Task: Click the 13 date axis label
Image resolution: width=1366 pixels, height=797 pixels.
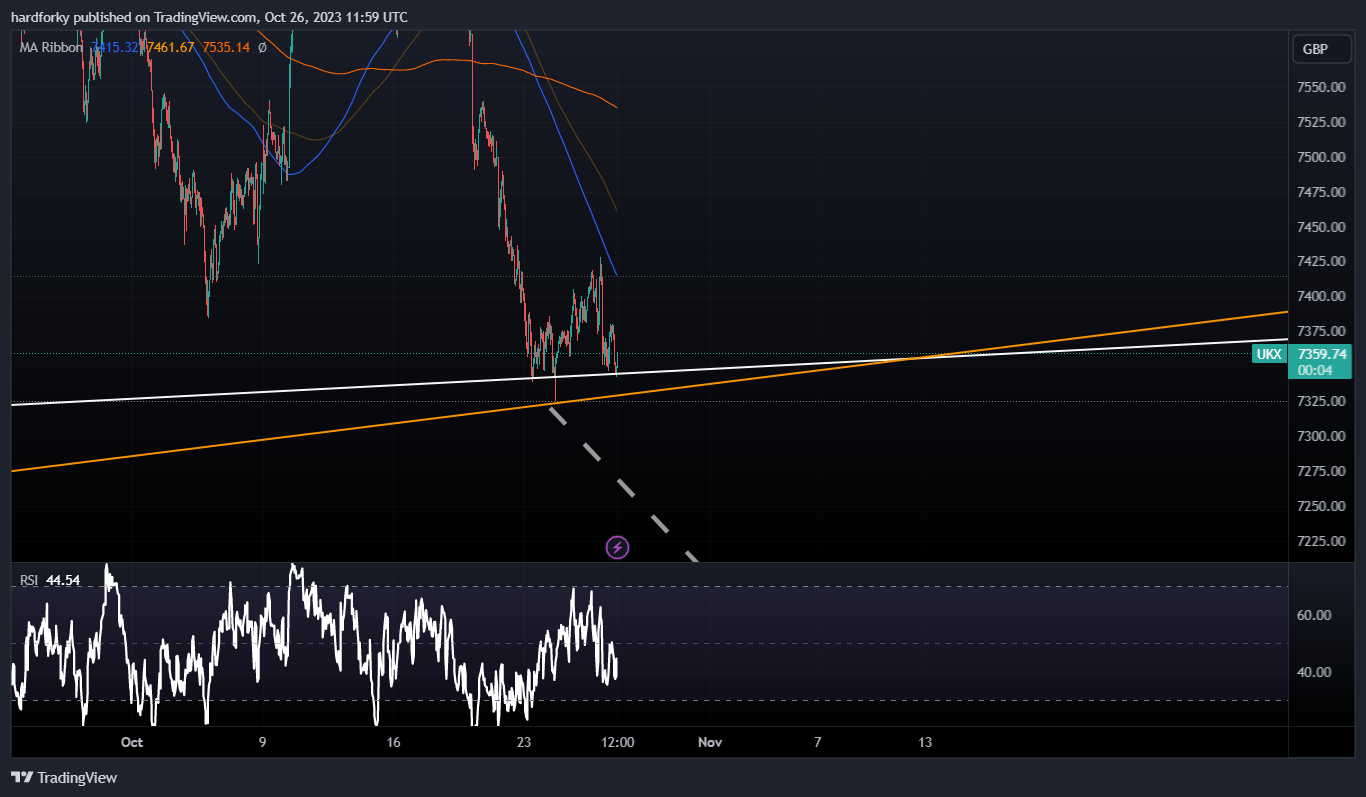Action: 925,742
